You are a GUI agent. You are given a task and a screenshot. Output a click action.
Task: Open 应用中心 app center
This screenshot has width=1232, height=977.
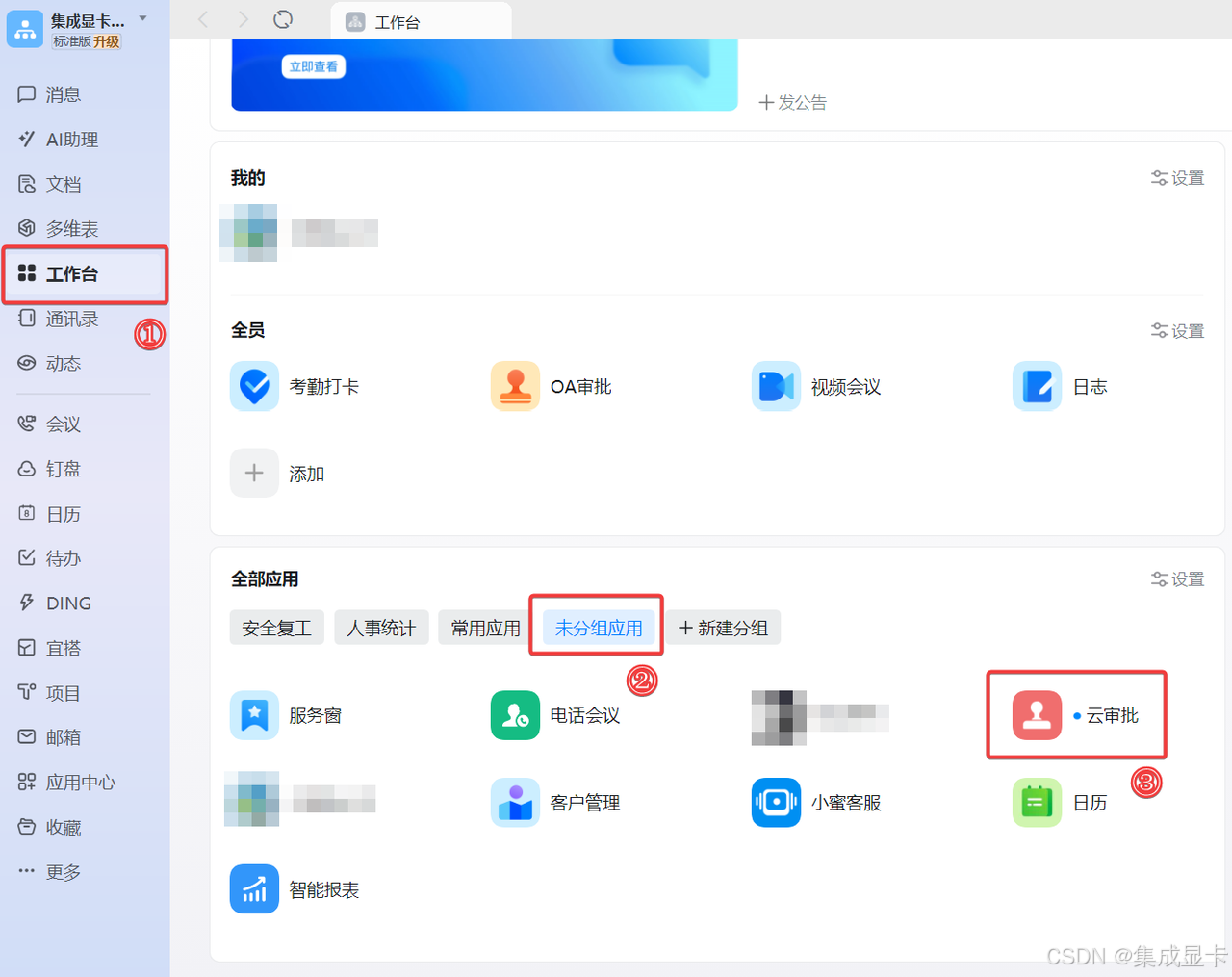pyautogui.click(x=65, y=783)
